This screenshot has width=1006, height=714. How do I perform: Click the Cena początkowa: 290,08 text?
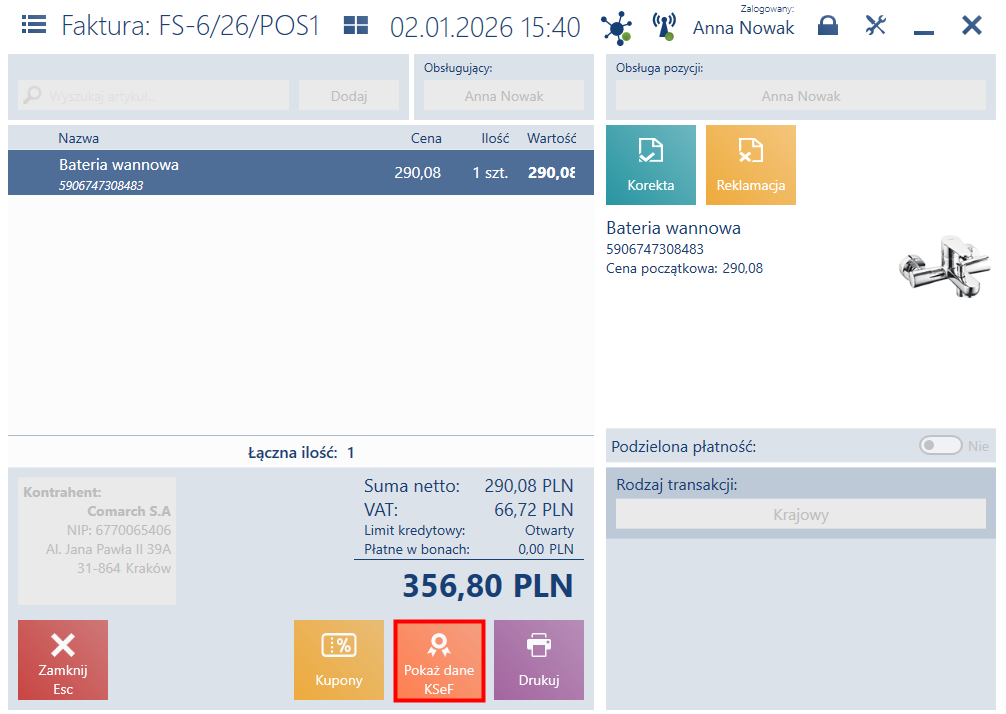tap(685, 268)
